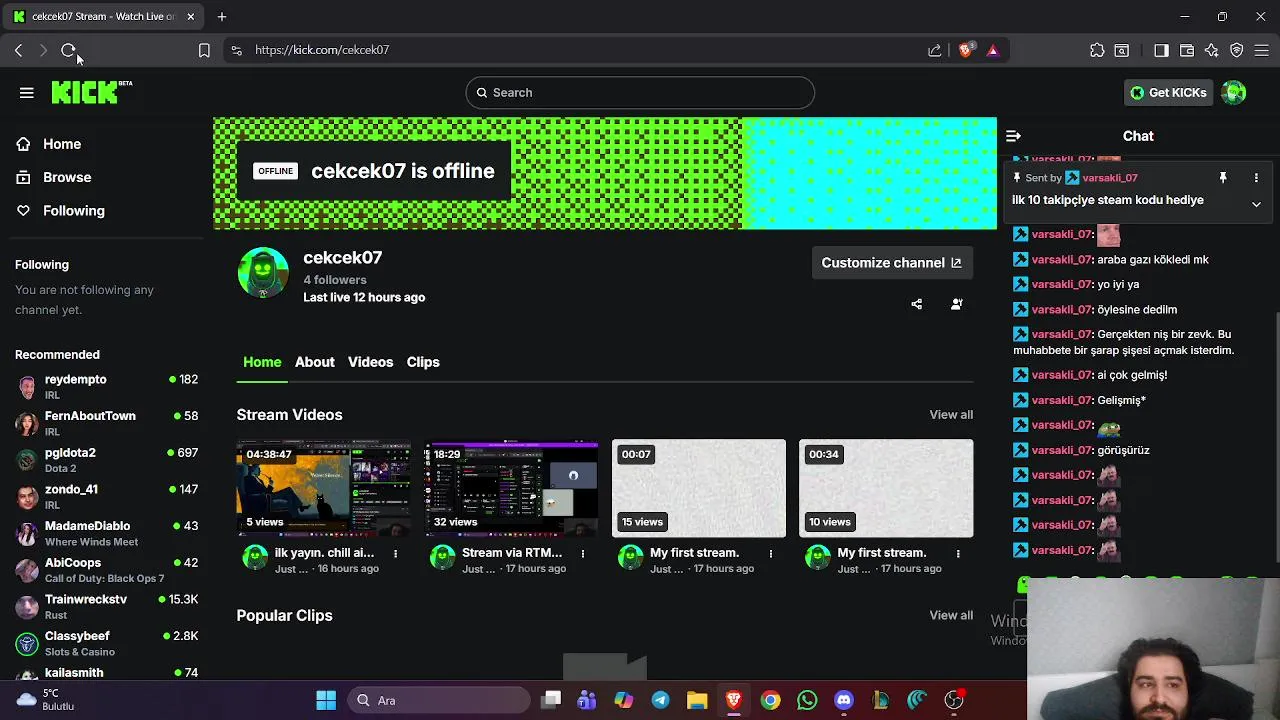
Task: Click the share page icon in address bar
Action: [935, 50]
